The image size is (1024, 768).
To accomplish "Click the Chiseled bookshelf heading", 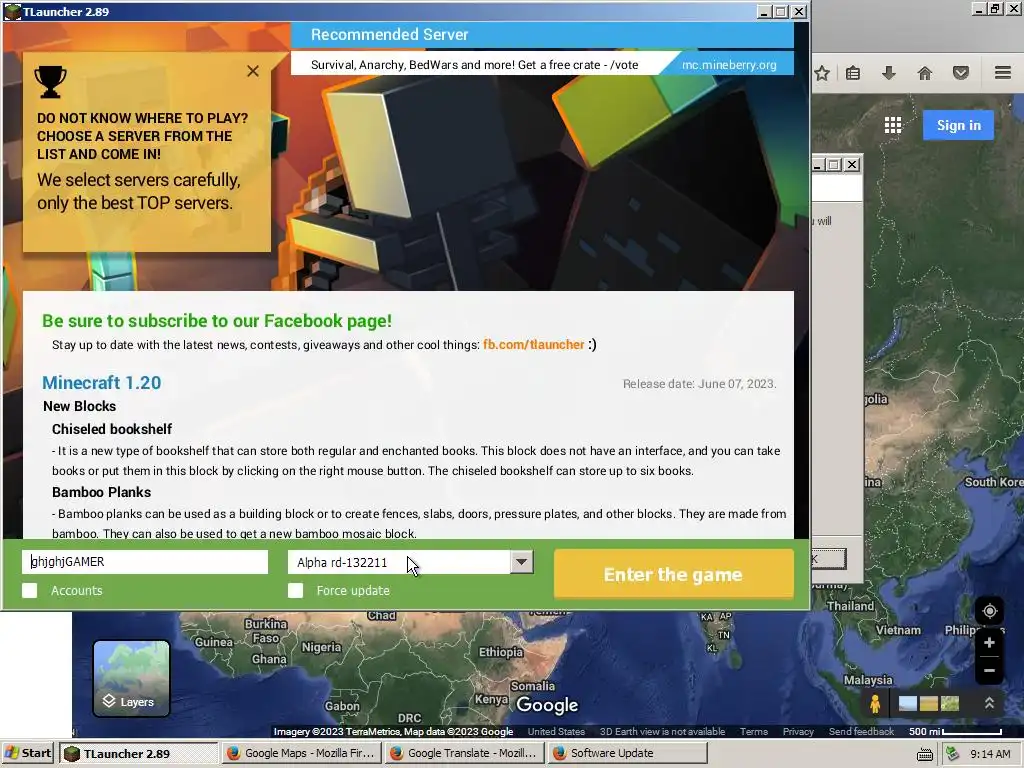I will (x=112, y=429).
